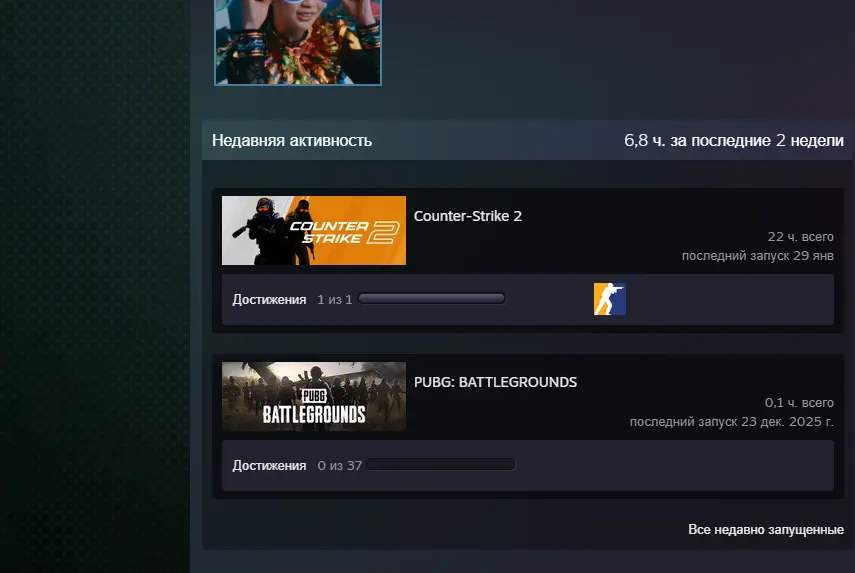
Task: Open the Counter-Strike 2 game title link
Action: [468, 216]
